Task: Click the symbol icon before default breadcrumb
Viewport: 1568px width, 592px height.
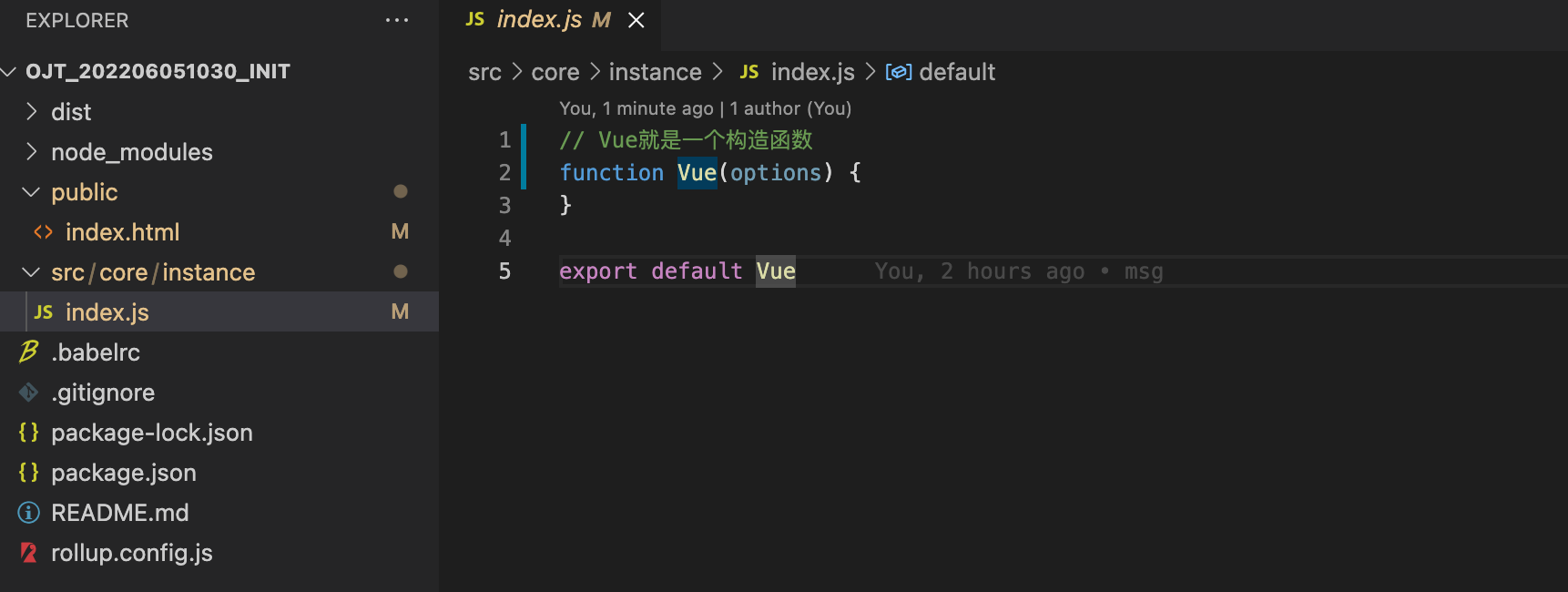Action: (x=899, y=72)
